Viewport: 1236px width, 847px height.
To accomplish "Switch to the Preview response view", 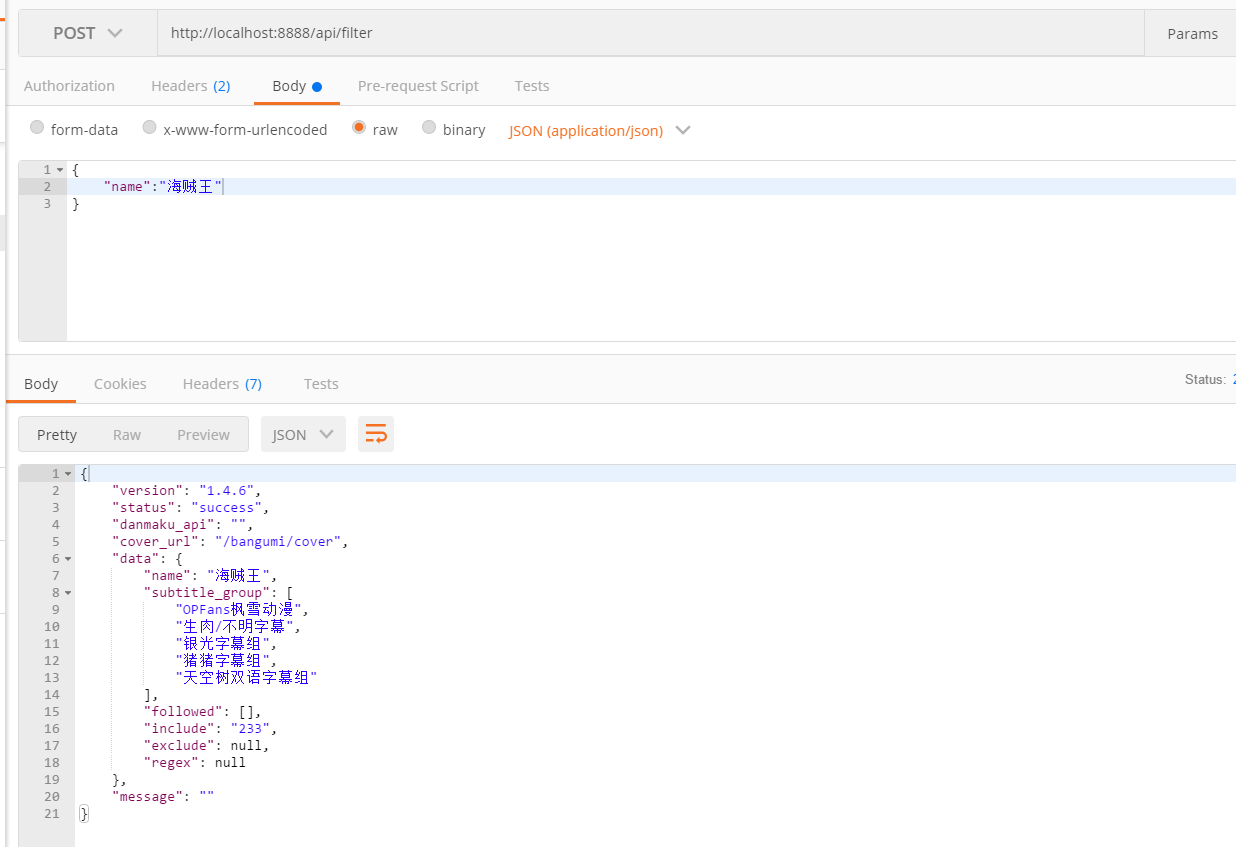I will 204,434.
